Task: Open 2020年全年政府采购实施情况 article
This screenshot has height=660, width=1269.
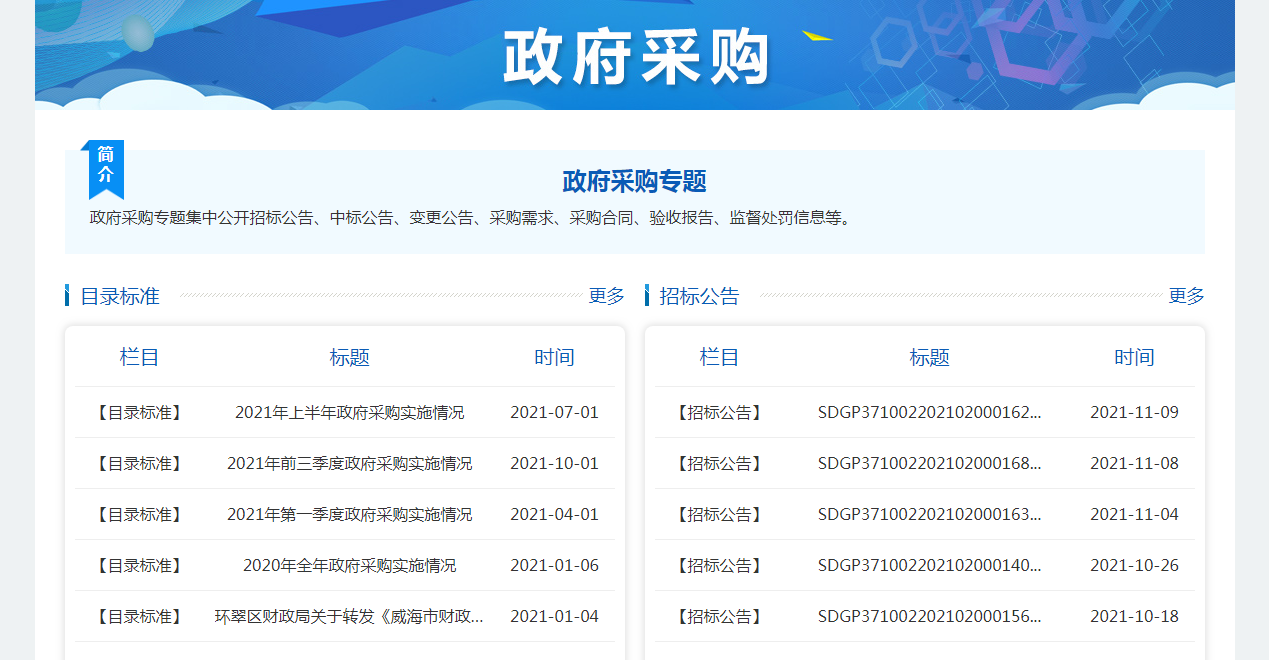Action: 349,565
